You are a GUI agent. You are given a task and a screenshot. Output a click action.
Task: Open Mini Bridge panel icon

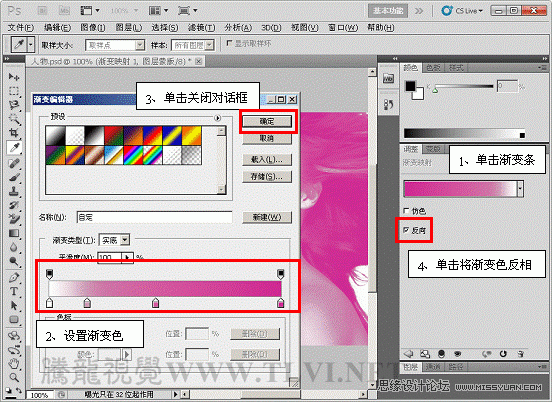coord(388,78)
